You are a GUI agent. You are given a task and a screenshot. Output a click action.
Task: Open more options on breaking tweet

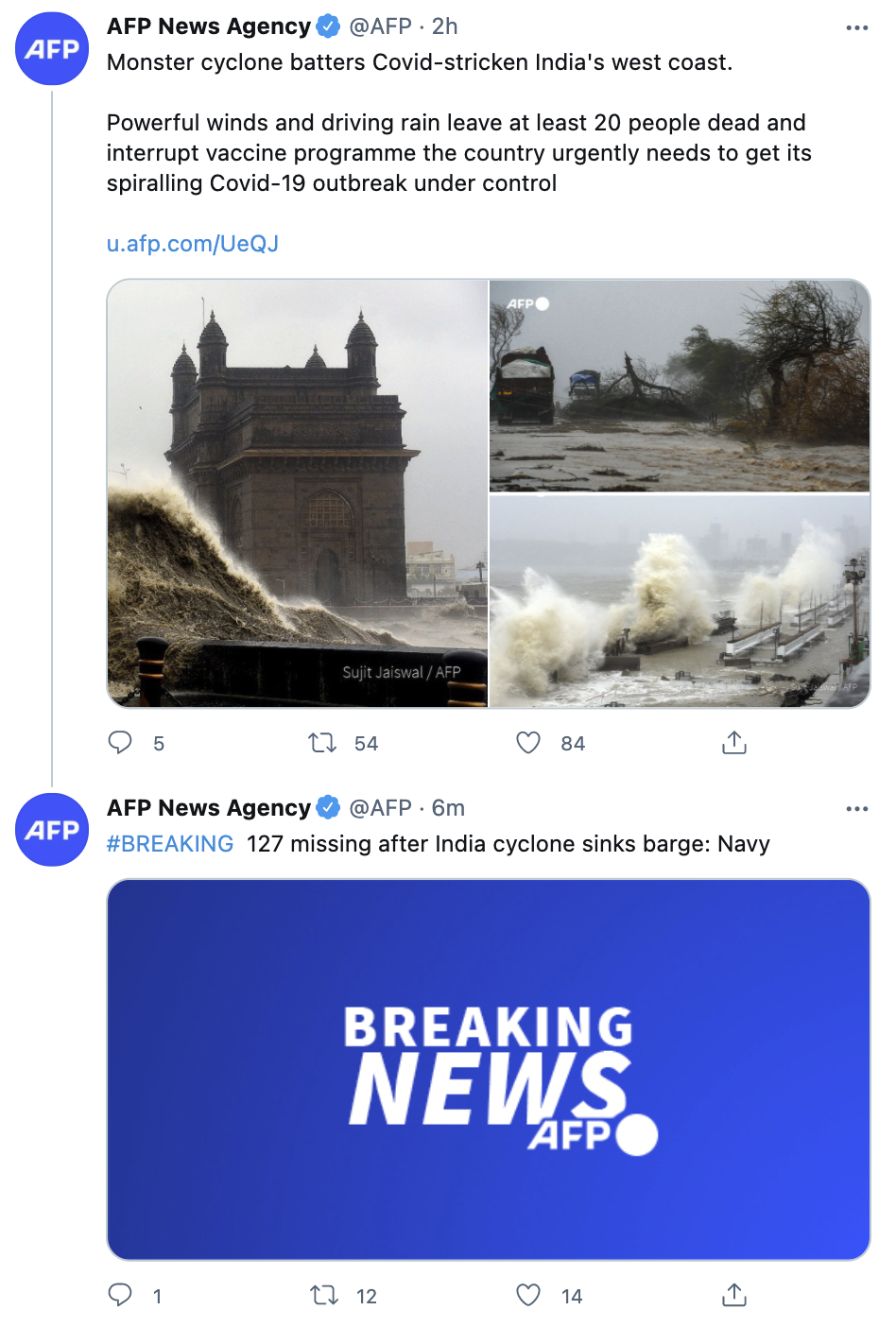click(x=856, y=809)
